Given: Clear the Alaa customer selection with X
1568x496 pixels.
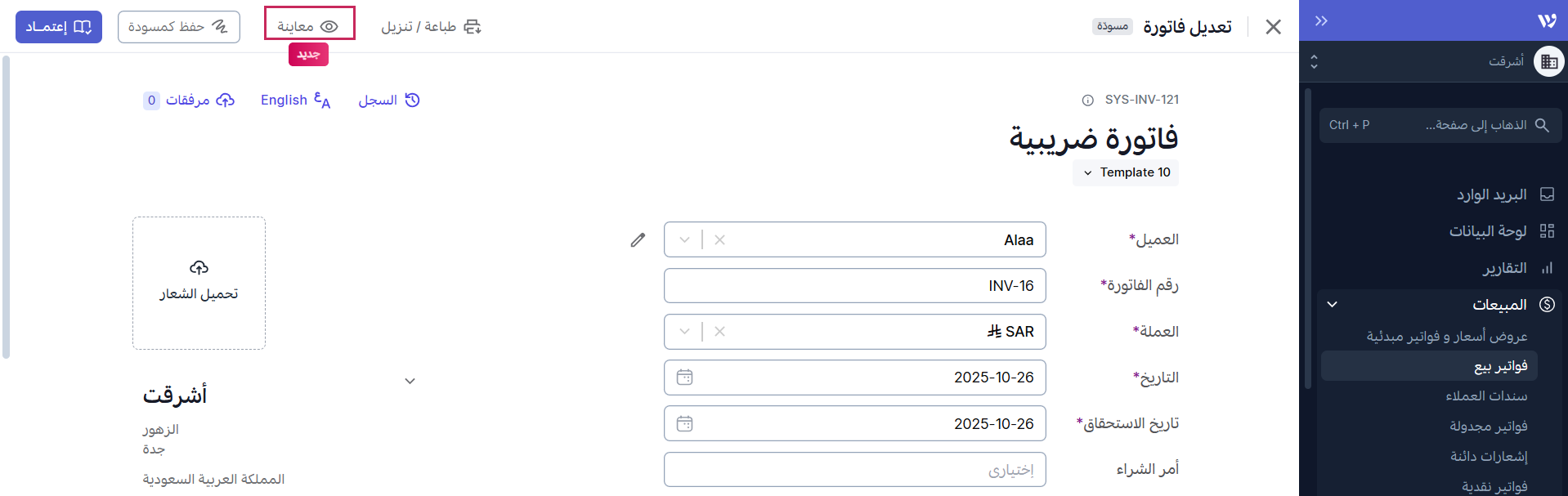Looking at the screenshot, I should click(719, 240).
